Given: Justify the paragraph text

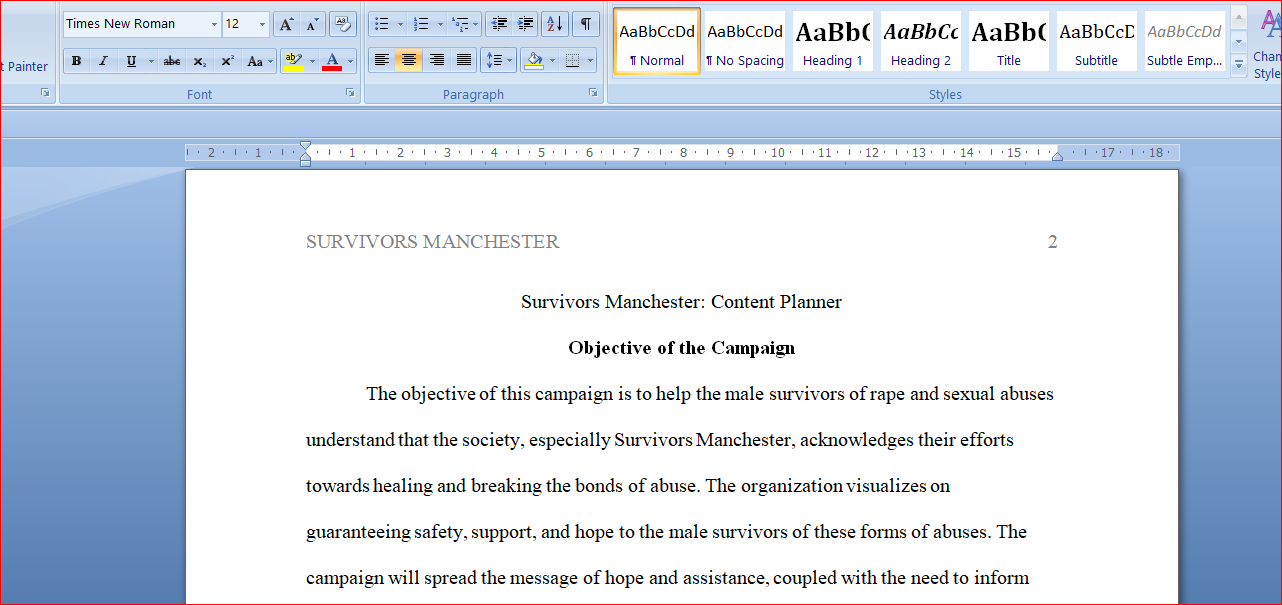Looking at the screenshot, I should (x=464, y=61).
